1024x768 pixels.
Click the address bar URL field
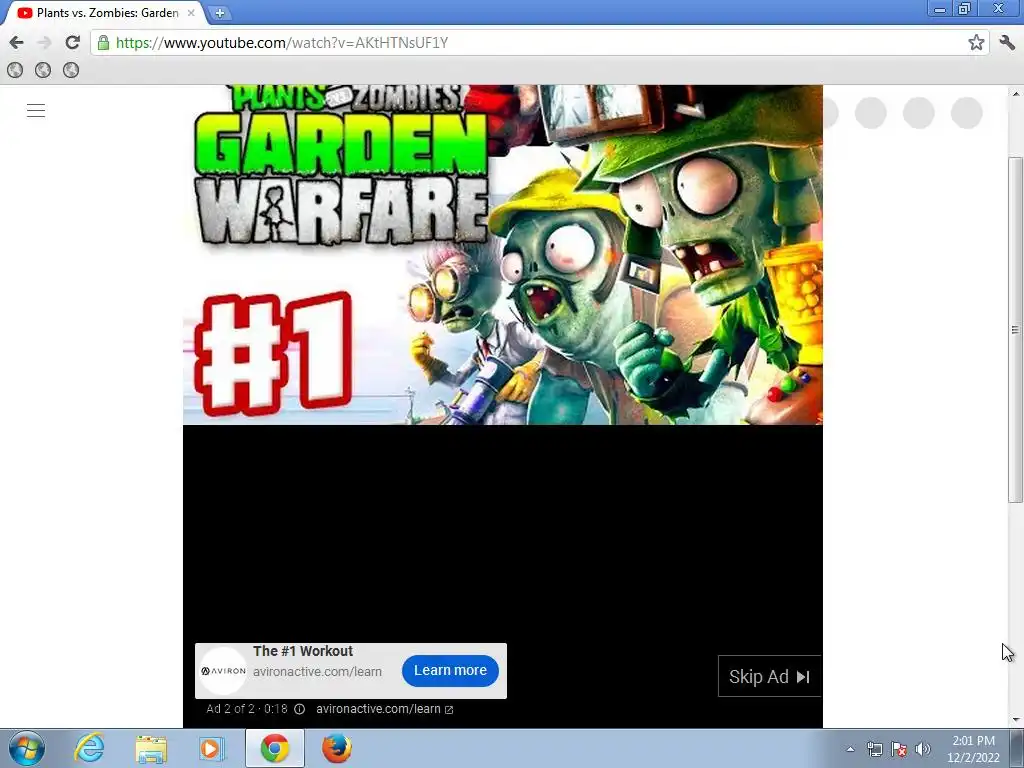tap(539, 42)
